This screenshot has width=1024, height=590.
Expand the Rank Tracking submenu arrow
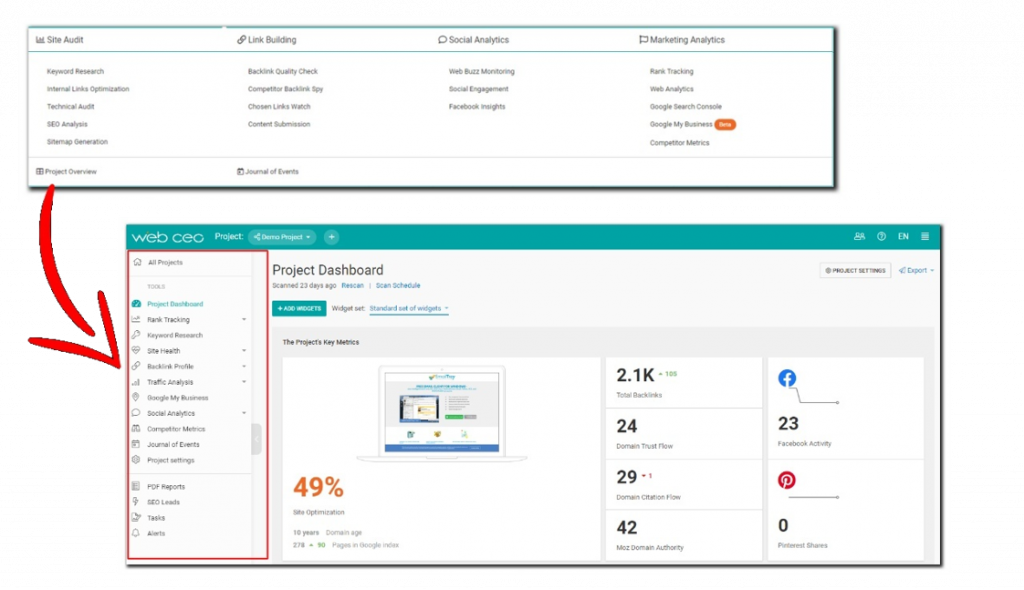pyautogui.click(x=244, y=320)
